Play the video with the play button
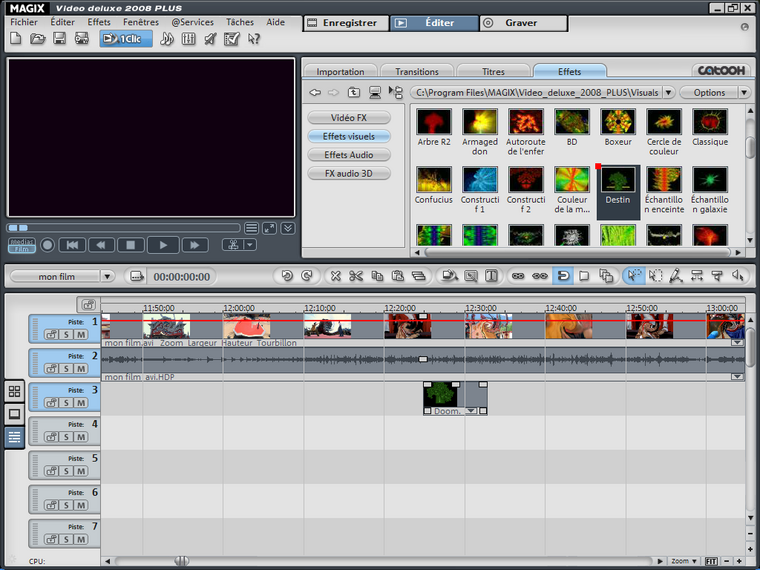 (x=163, y=245)
